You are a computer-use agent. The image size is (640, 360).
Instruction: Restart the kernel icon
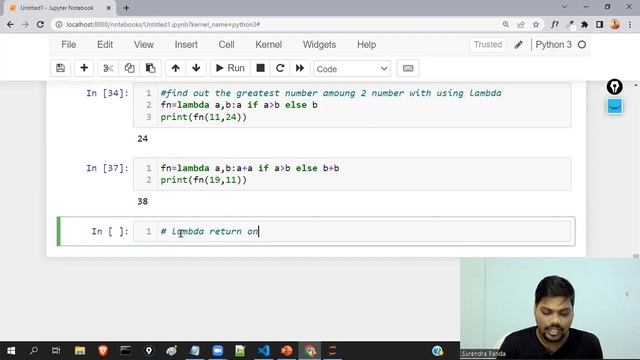click(280, 68)
